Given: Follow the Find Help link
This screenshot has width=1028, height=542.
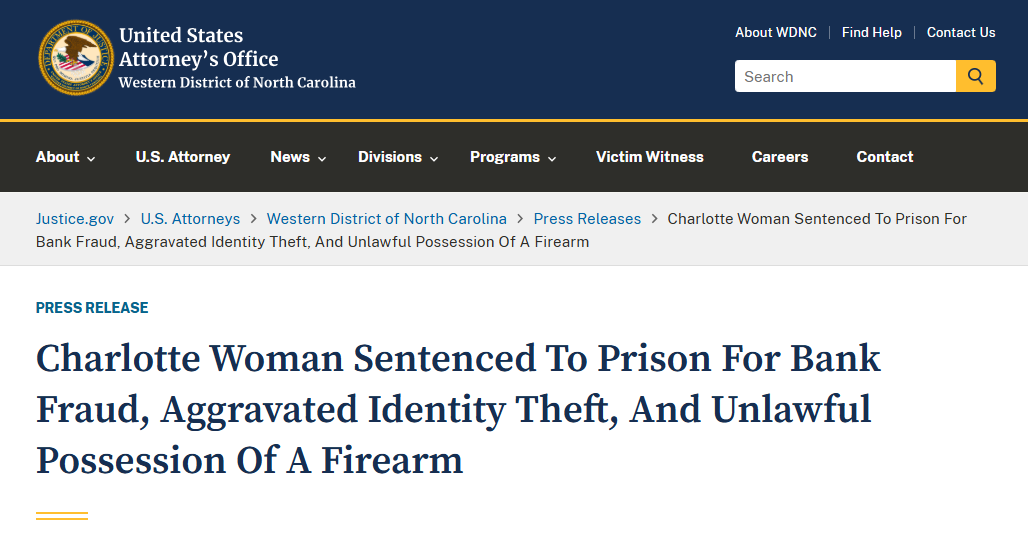Looking at the screenshot, I should point(871,32).
